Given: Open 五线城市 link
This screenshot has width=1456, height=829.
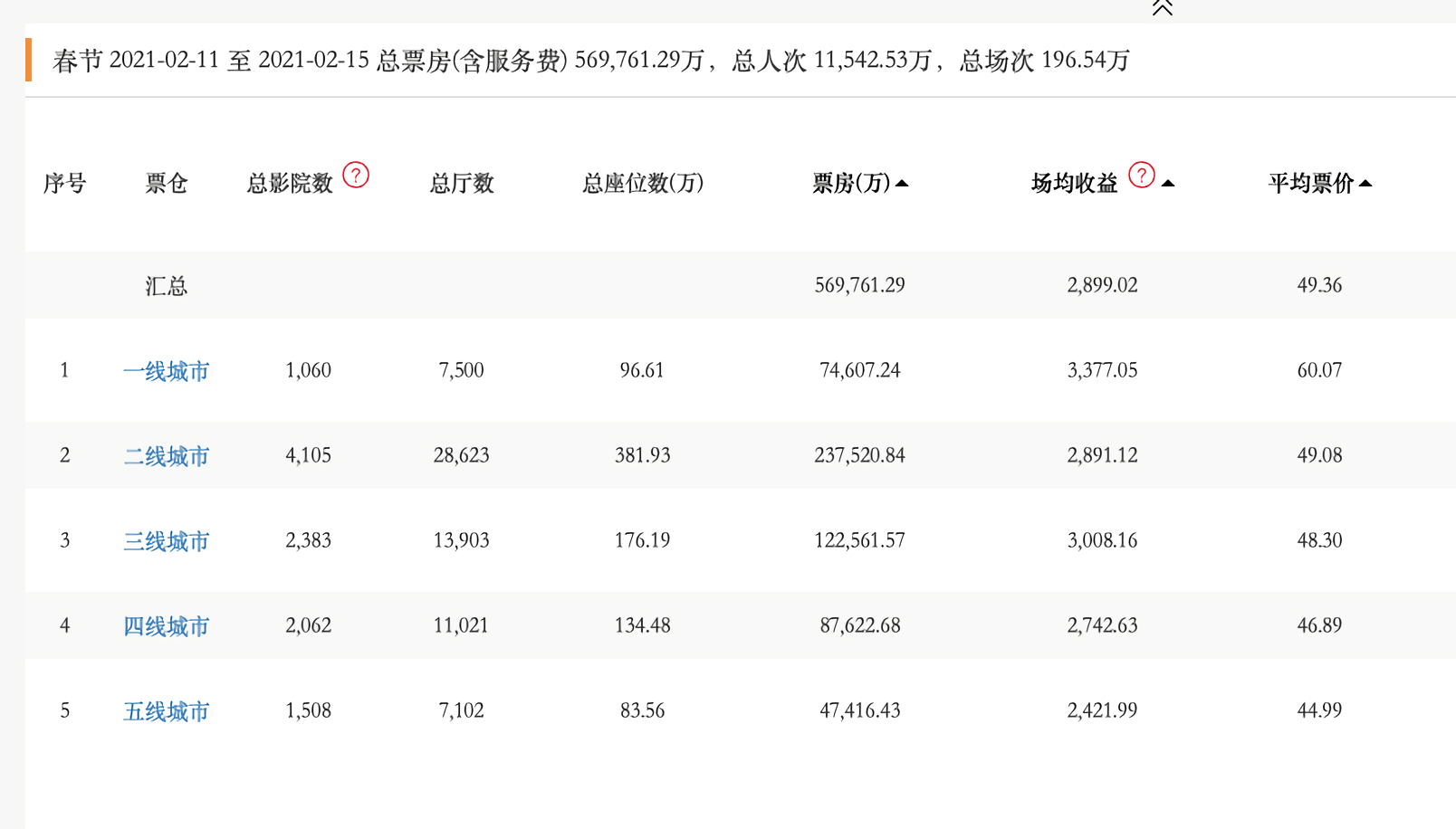Looking at the screenshot, I should click(x=167, y=711).
